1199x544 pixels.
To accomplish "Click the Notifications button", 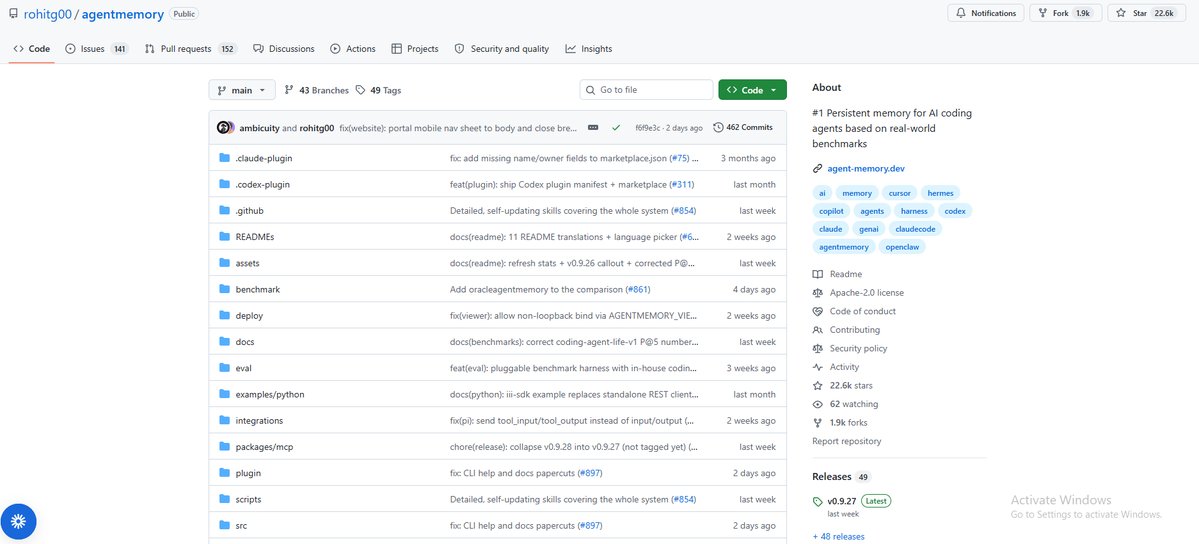I will click(986, 13).
